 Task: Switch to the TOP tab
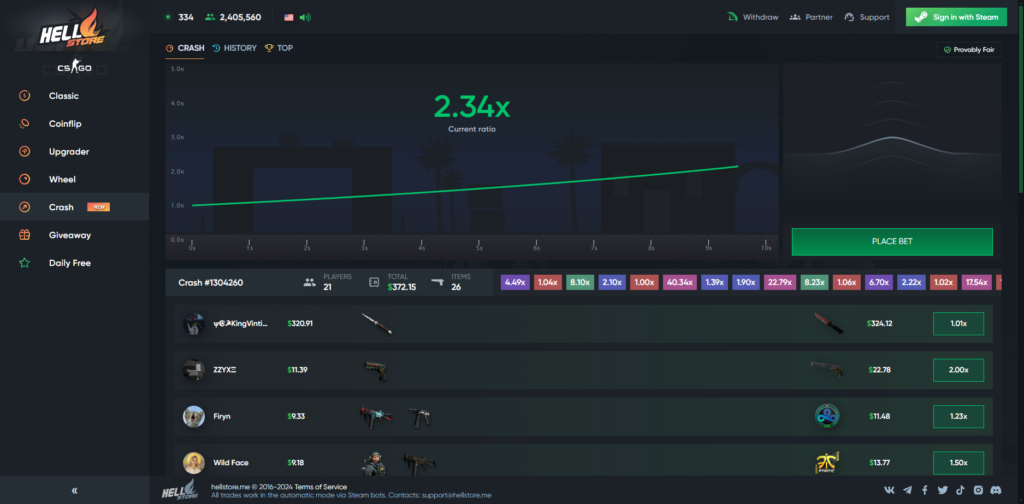tap(279, 48)
